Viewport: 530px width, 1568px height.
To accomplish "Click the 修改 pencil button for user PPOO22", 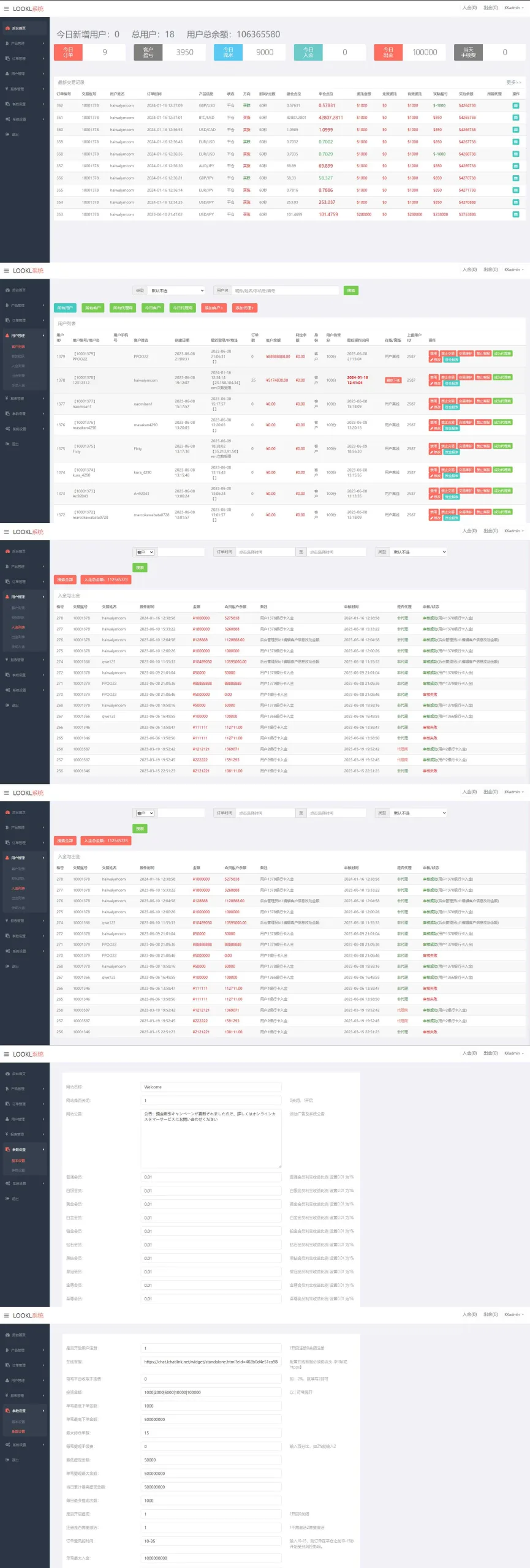I will tap(434, 360).
